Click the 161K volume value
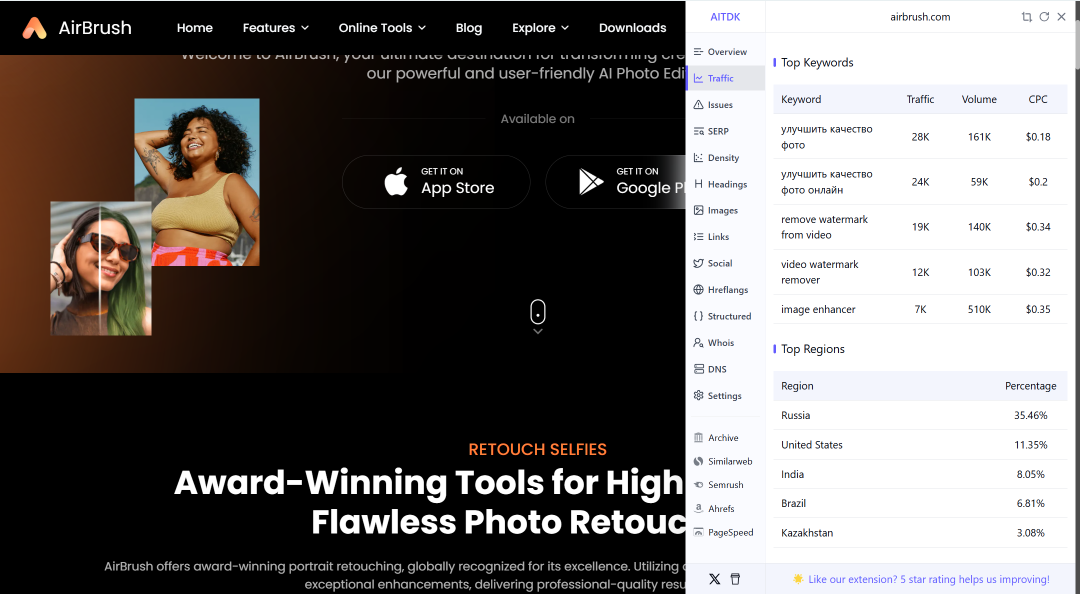1080x594 pixels. pyautogui.click(x=979, y=136)
